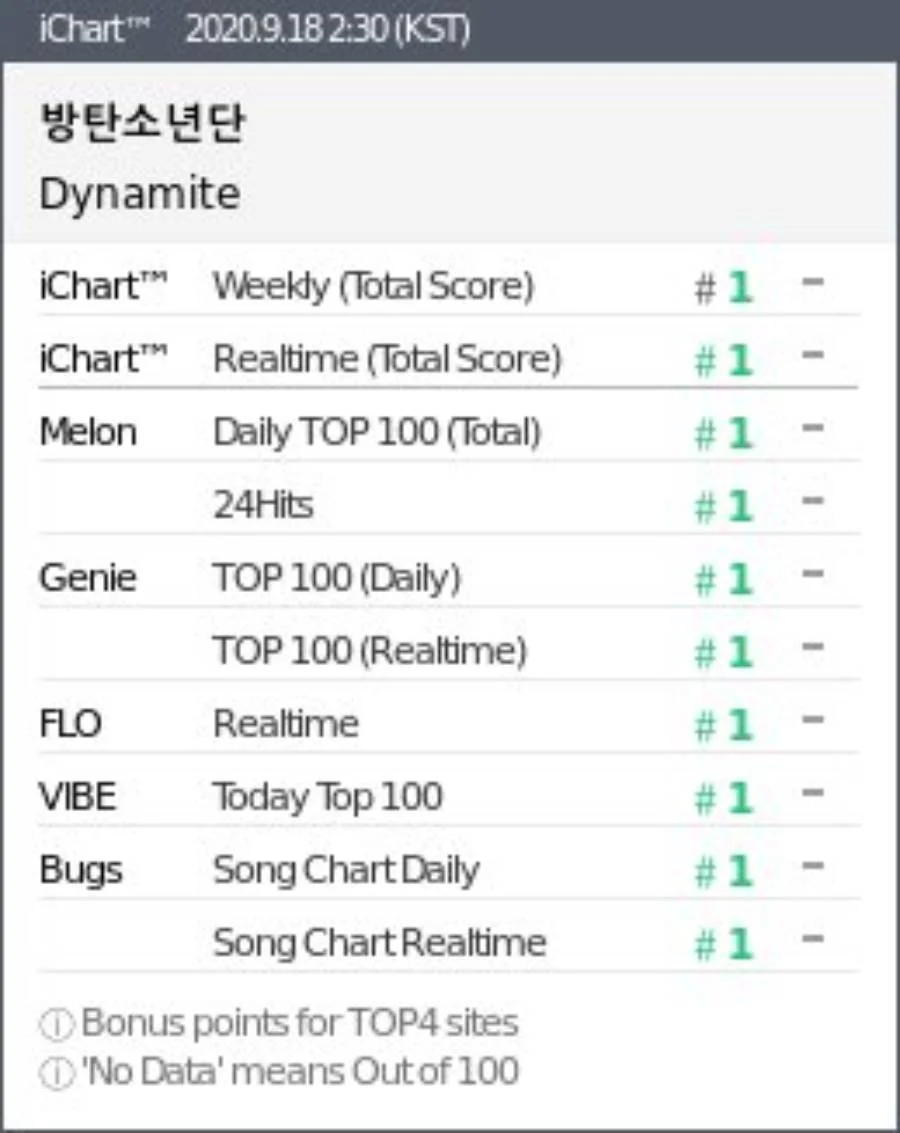Click the info icon beside Bonus points note
The width and height of the screenshot is (900, 1133).
coord(56,1025)
